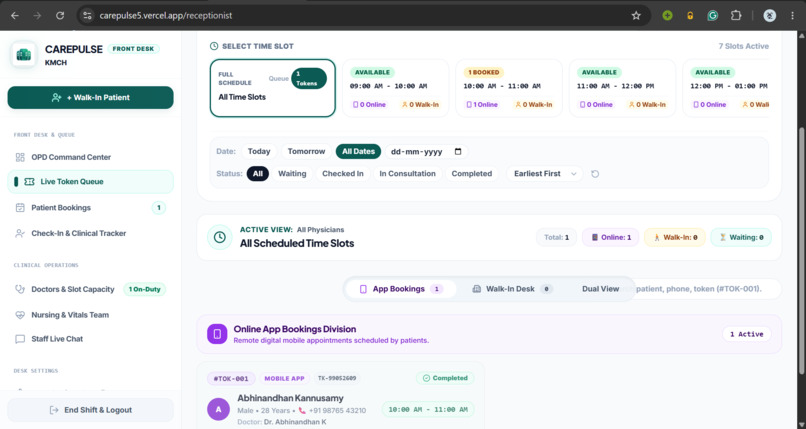Switch to Walk-In Desk tab

tap(512, 289)
